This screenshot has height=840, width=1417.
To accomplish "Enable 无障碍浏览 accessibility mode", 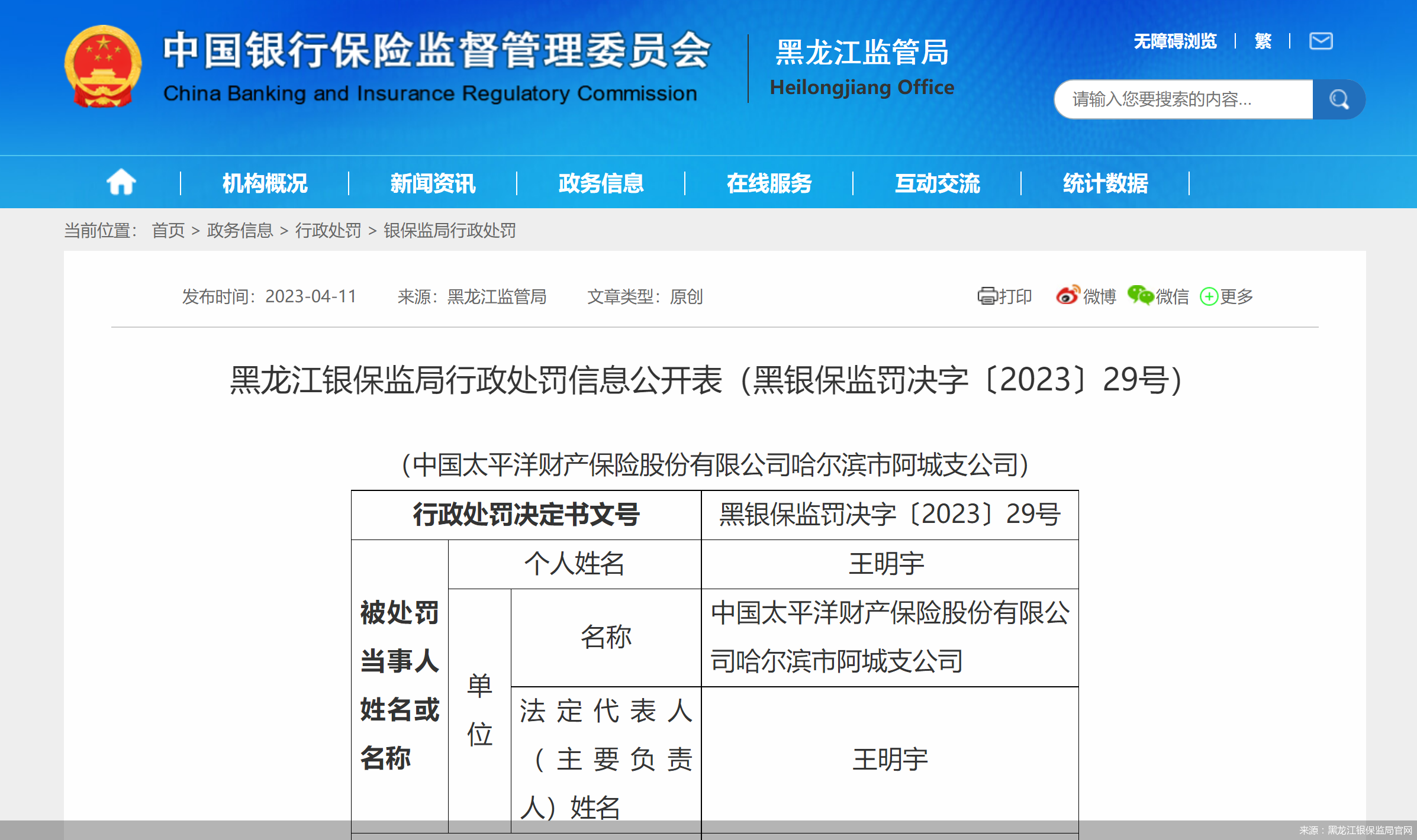I will coord(1175,41).
